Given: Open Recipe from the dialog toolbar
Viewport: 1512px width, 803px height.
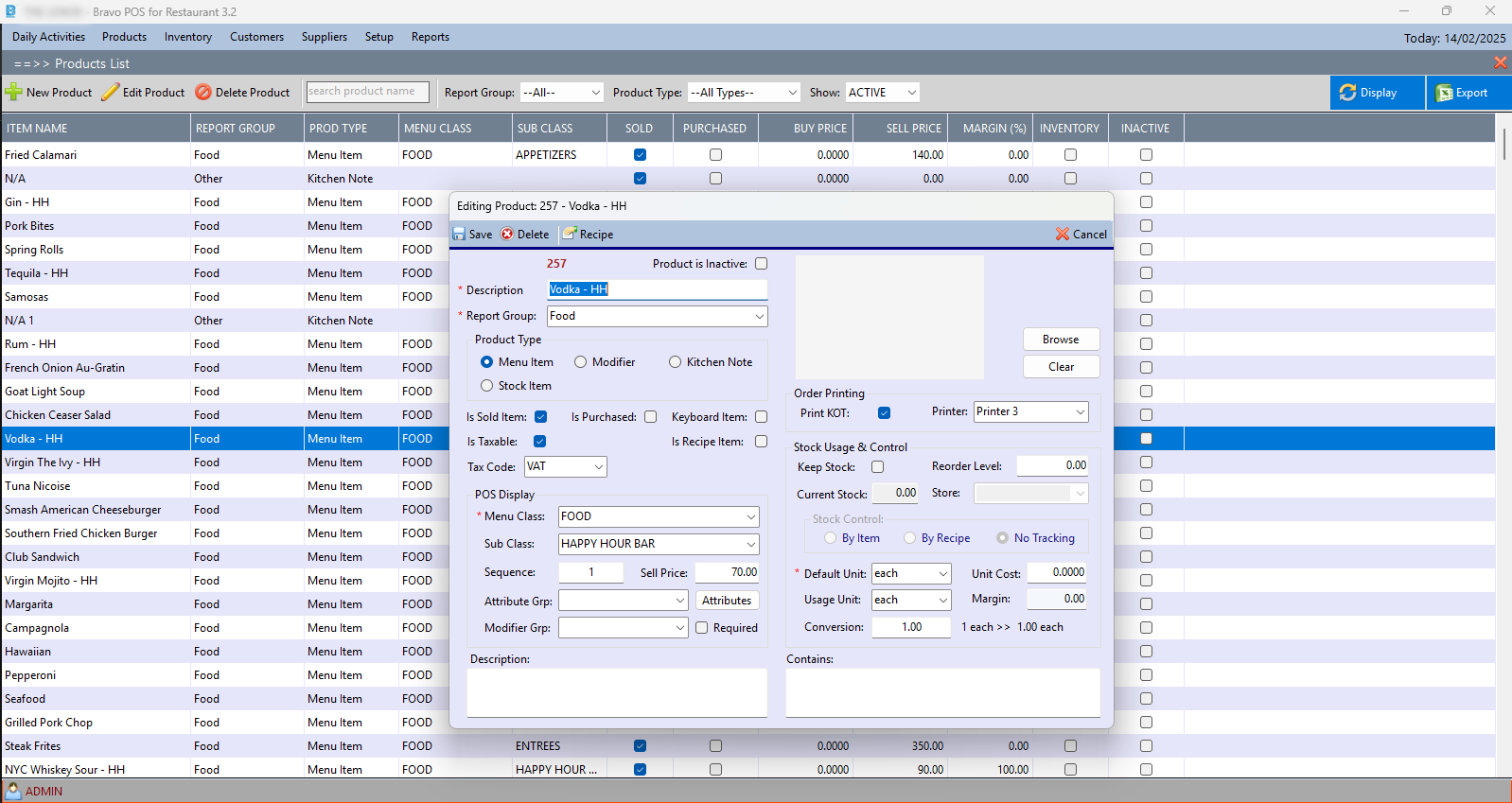Looking at the screenshot, I should [589, 235].
